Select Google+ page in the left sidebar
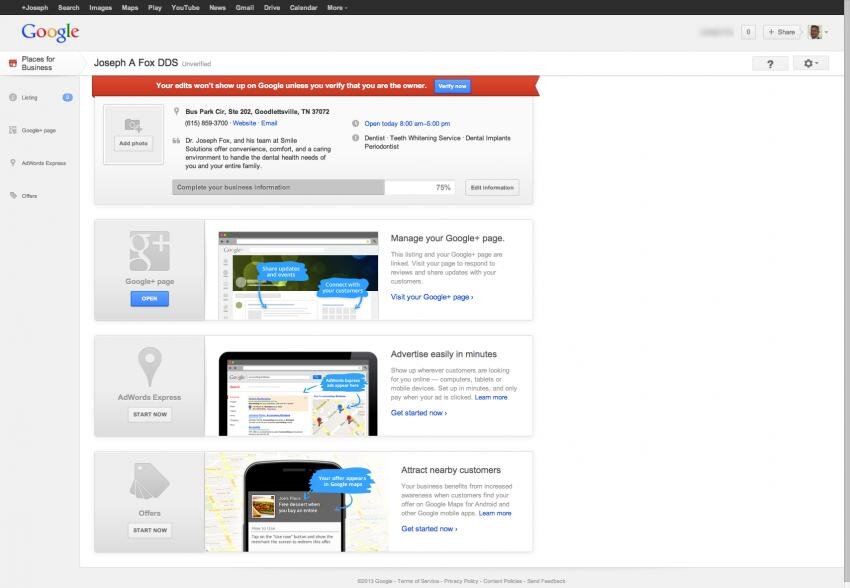Screen dimensions: 850x588 point(40,130)
